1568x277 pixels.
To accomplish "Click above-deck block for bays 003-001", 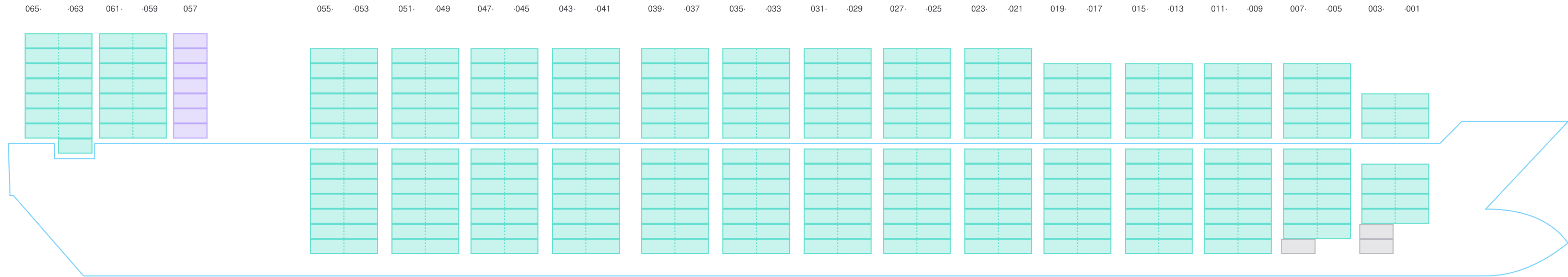I will point(1395,116).
